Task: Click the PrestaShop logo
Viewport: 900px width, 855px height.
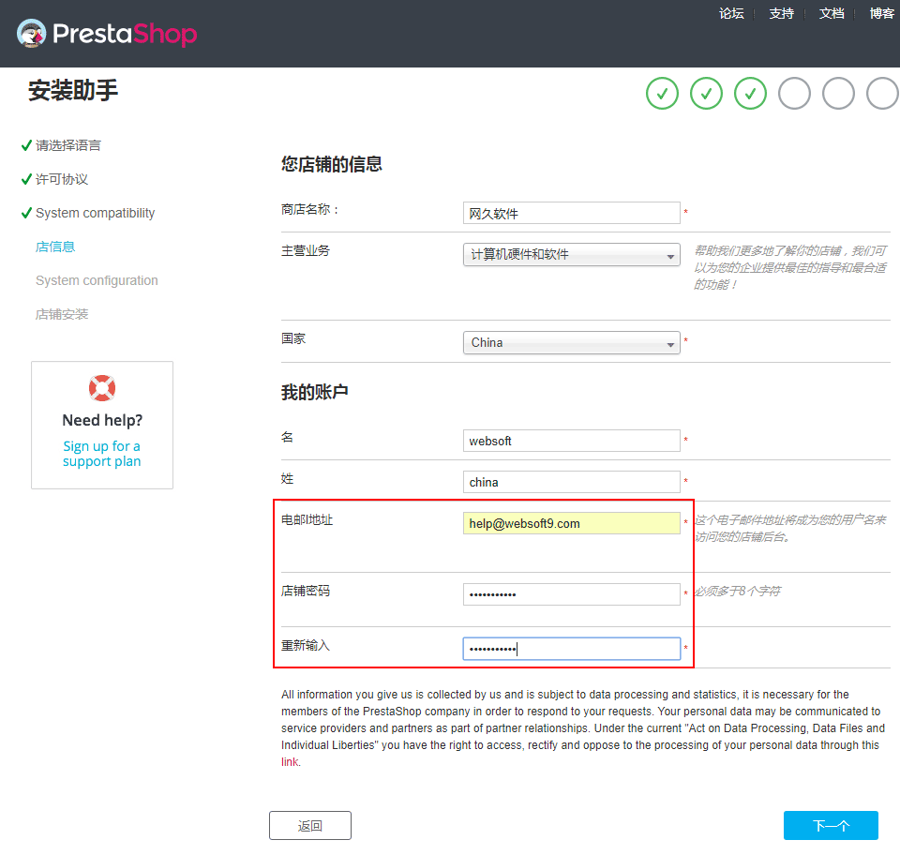Action: 107,33
